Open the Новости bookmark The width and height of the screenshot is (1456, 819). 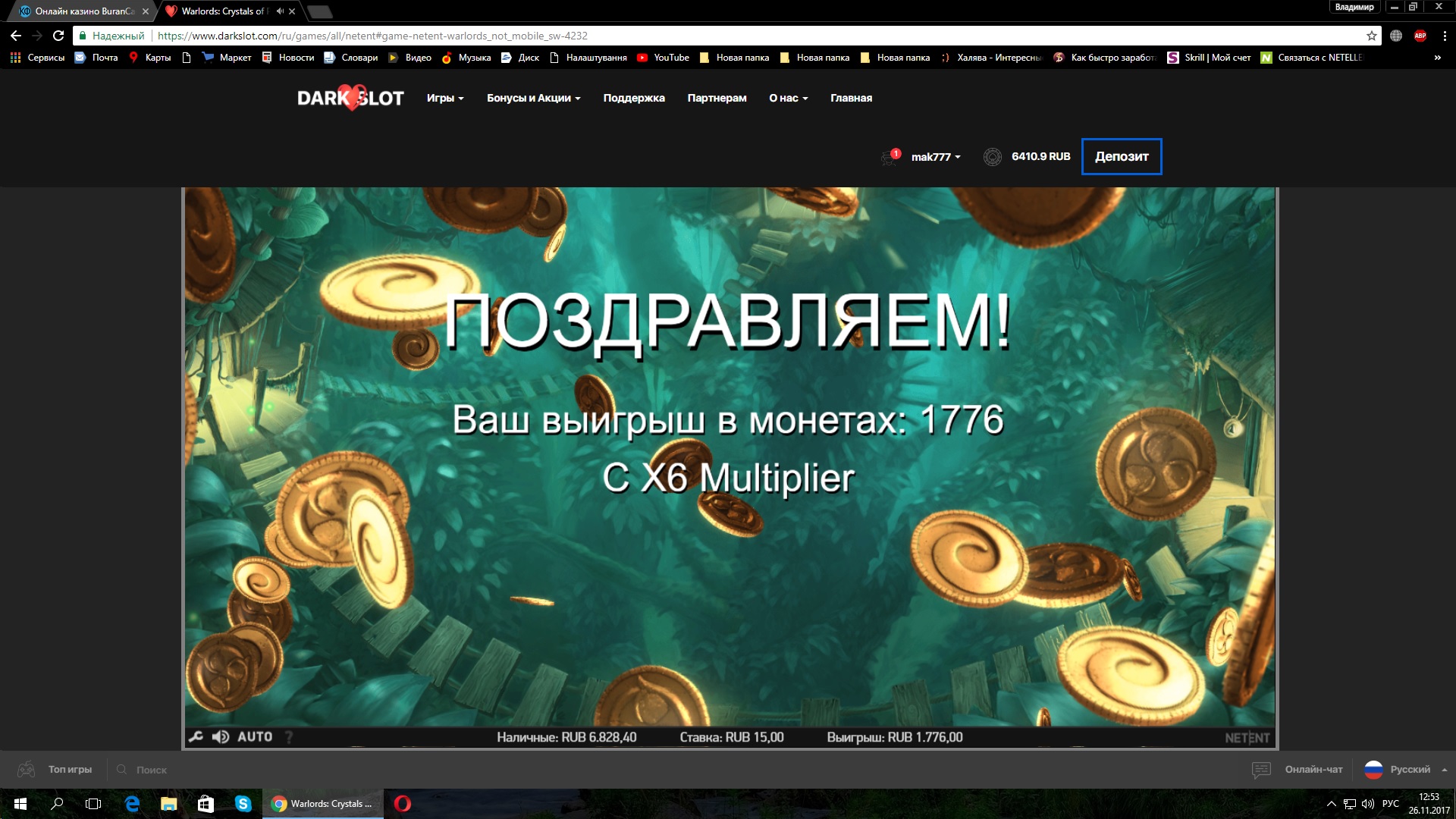pyautogui.click(x=287, y=58)
